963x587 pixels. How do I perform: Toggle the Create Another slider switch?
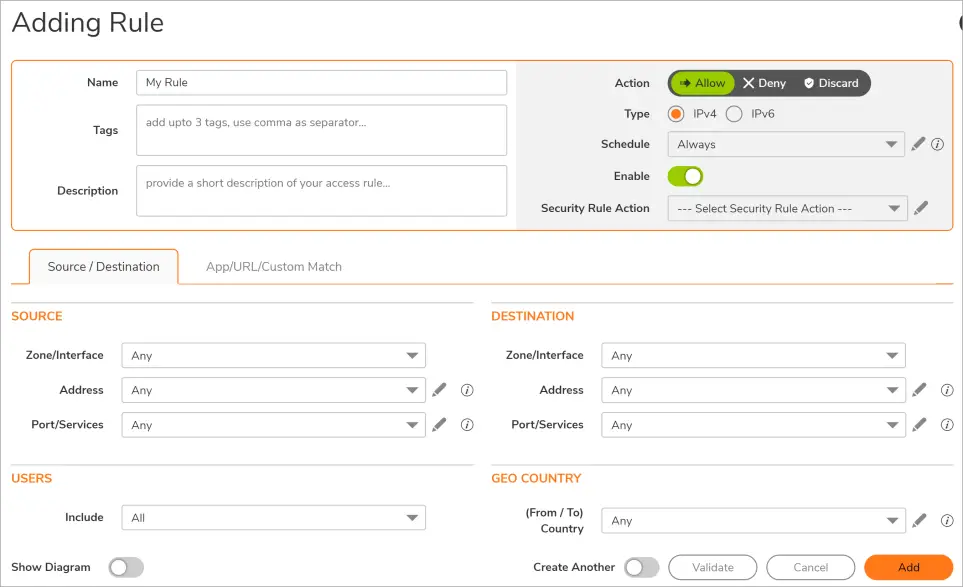point(641,567)
